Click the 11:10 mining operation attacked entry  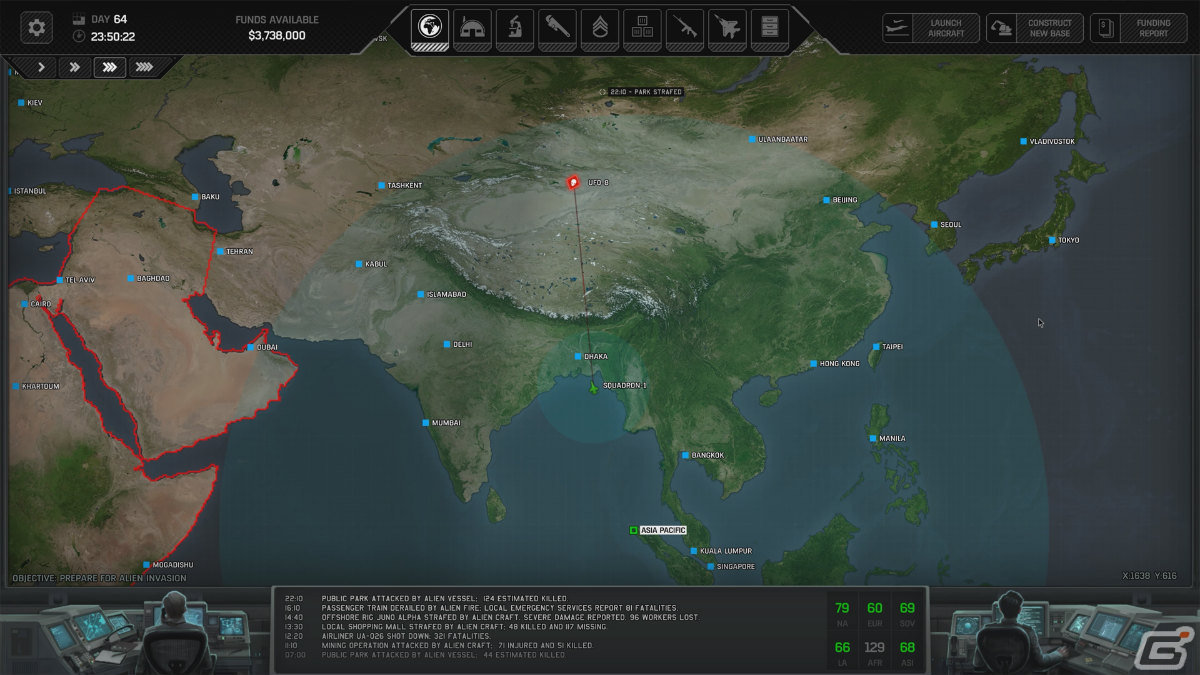[439, 646]
